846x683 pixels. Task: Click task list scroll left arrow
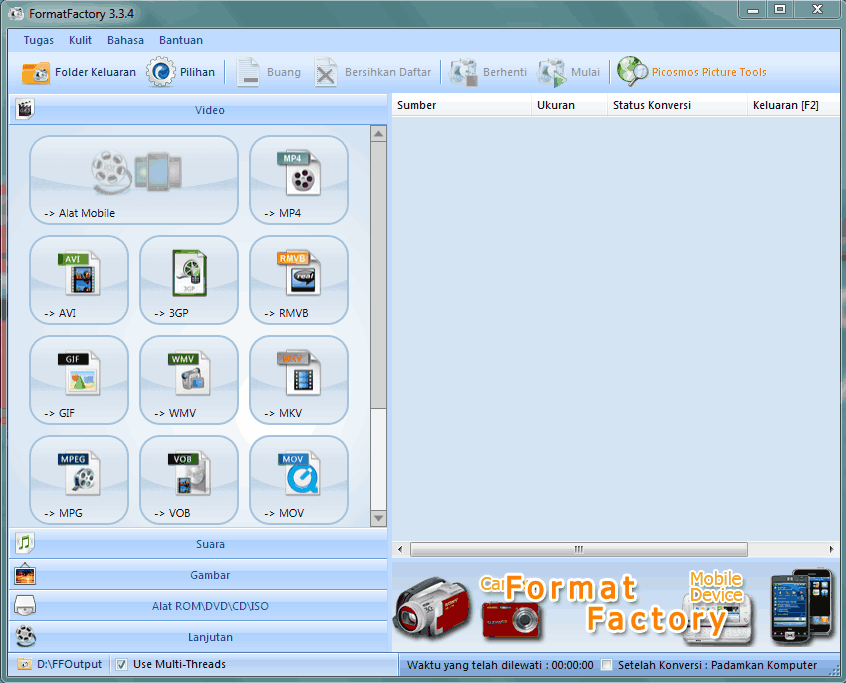400,549
